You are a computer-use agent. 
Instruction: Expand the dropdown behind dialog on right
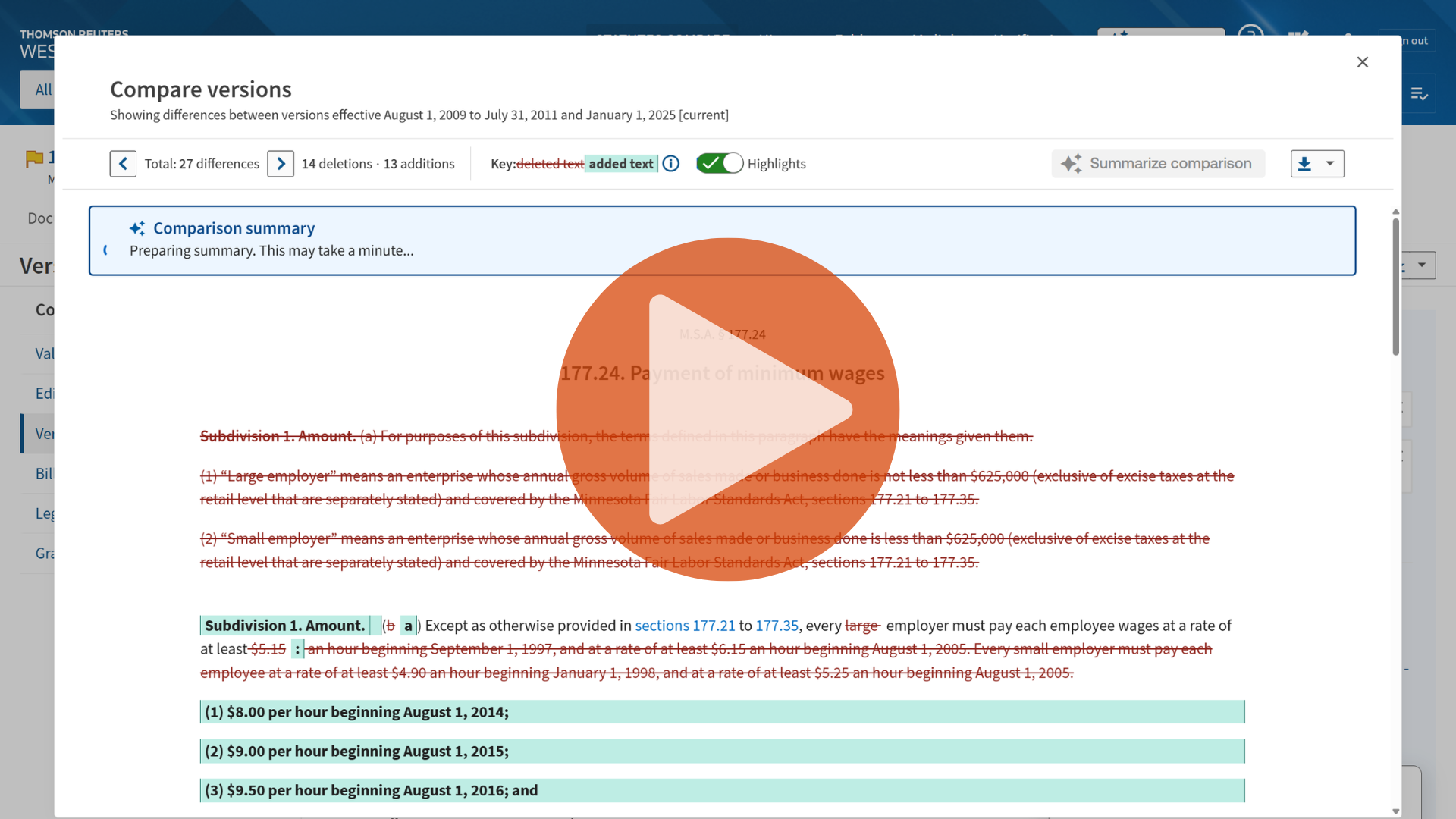click(1422, 265)
